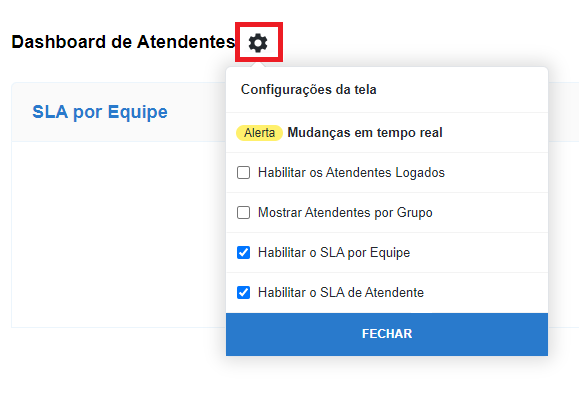
Task: Click the empty body of SLA por Equipe card
Action: click(x=118, y=234)
